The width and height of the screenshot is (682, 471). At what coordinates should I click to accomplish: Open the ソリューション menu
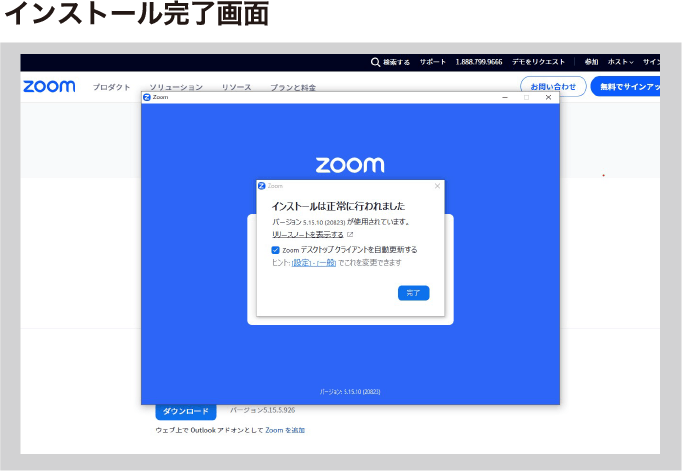point(176,88)
